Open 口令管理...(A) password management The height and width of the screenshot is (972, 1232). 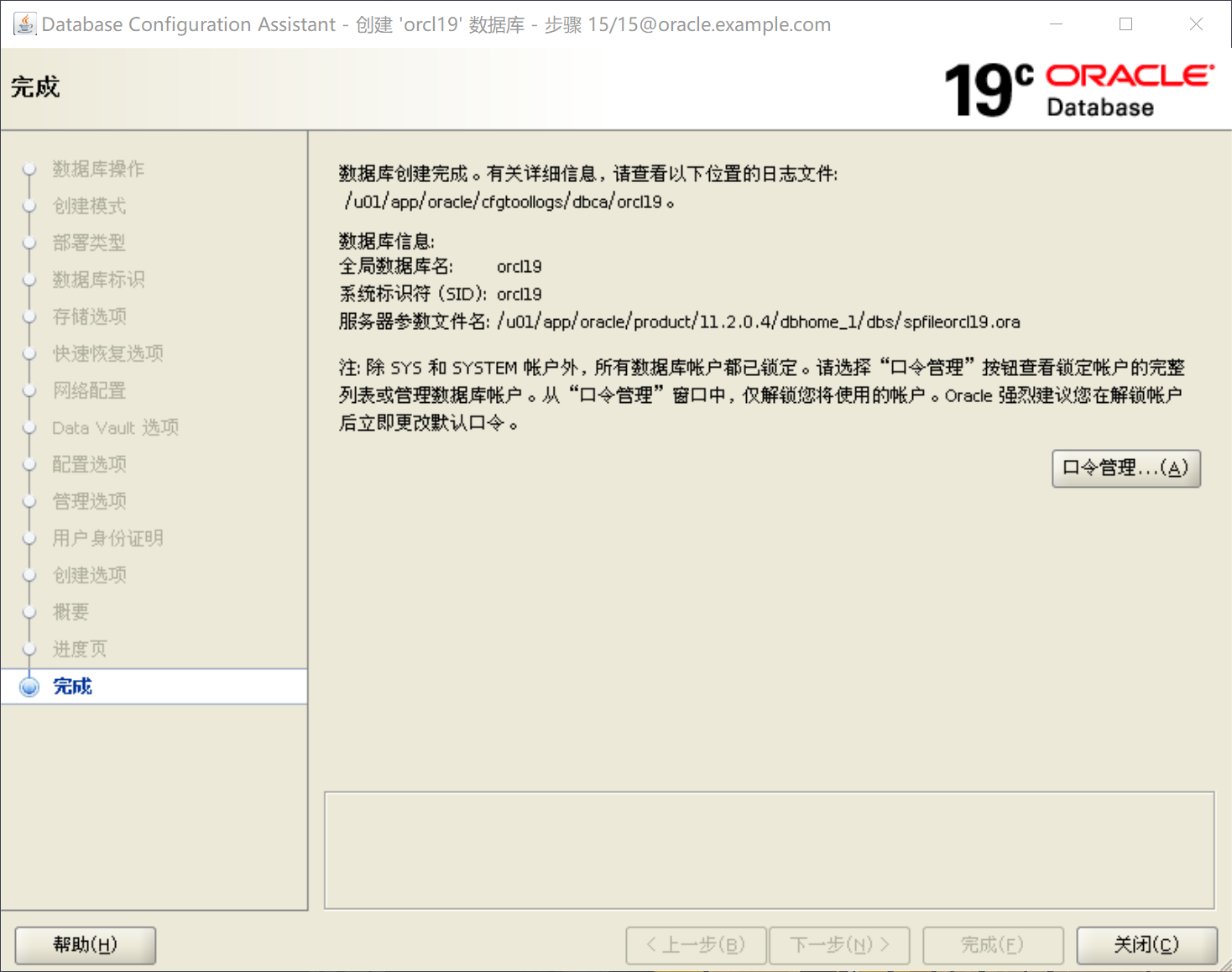tap(1126, 468)
